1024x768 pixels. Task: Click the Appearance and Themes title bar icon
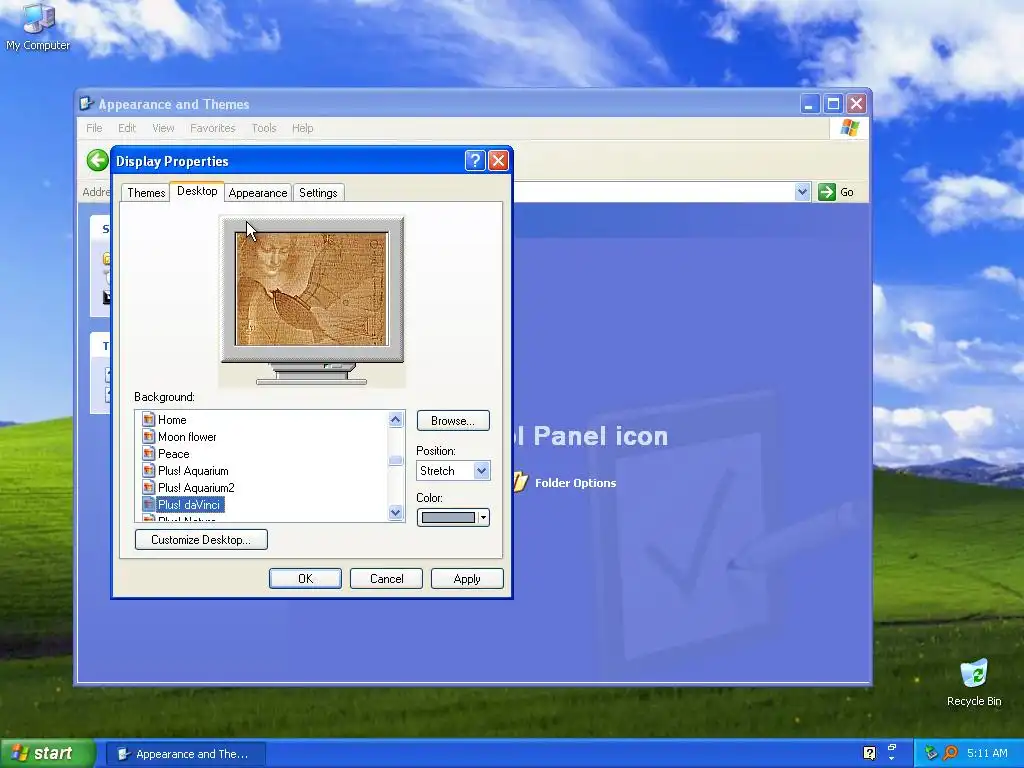point(86,104)
